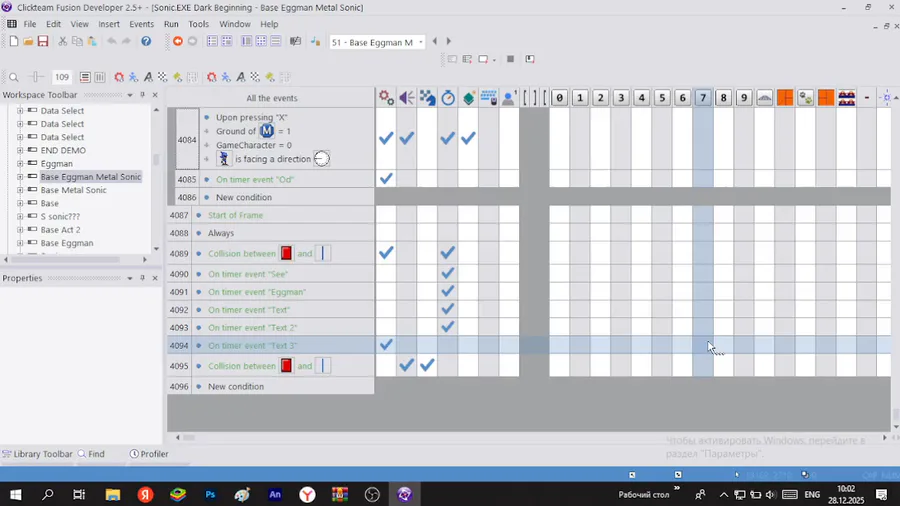The width and height of the screenshot is (900, 506).
Task: Expand the Base Metal Sonic tree node
Action: coord(20,190)
